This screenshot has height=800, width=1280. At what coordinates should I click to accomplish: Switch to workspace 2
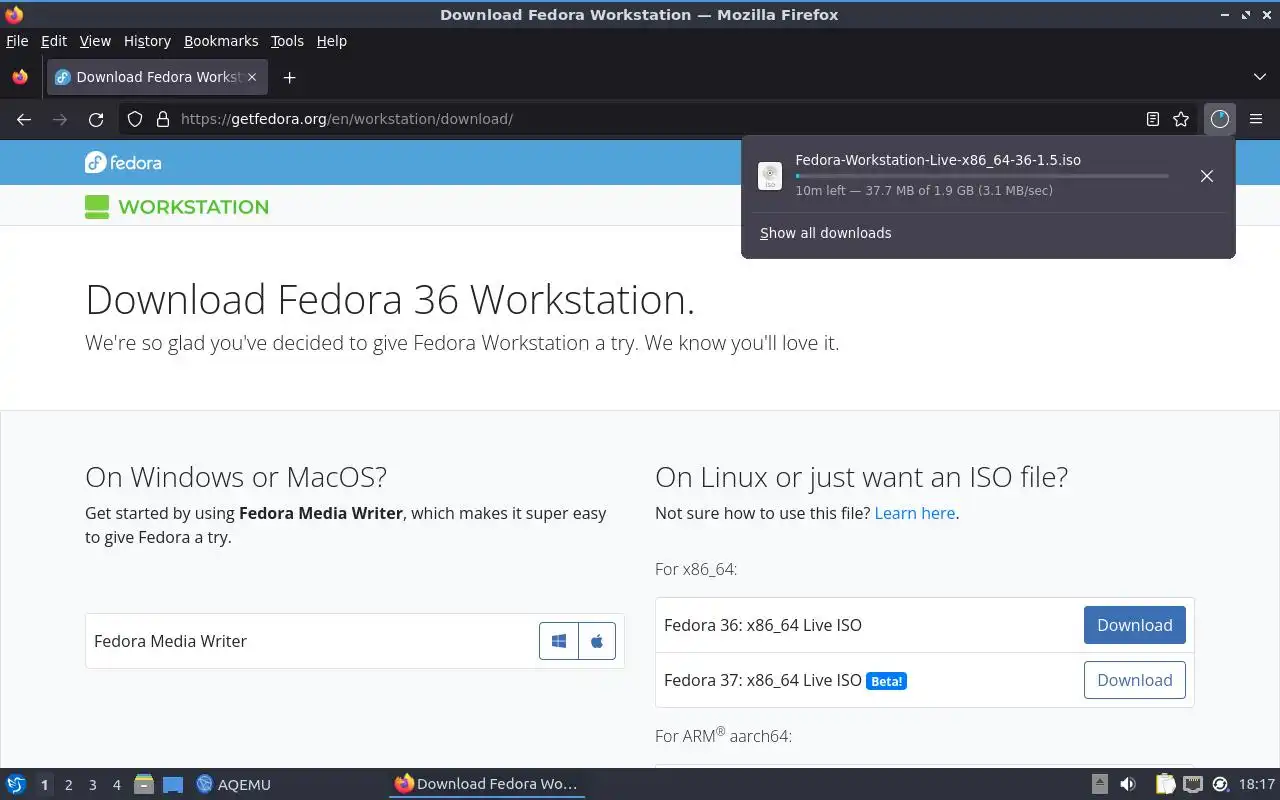pyautogui.click(x=68, y=785)
